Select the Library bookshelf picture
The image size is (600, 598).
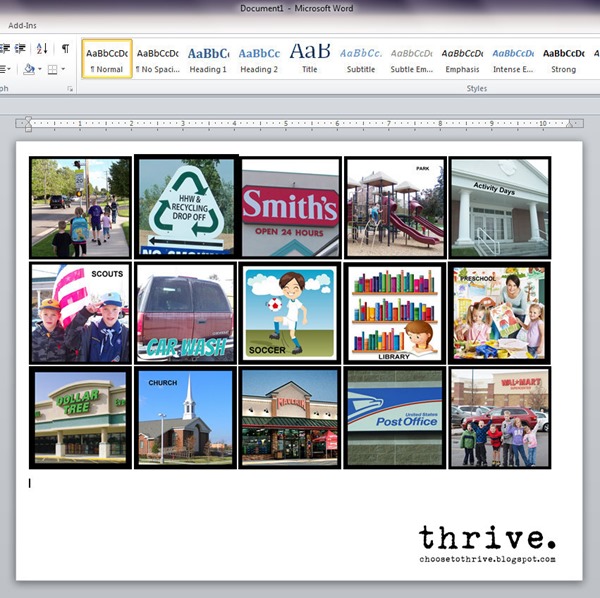click(395, 313)
